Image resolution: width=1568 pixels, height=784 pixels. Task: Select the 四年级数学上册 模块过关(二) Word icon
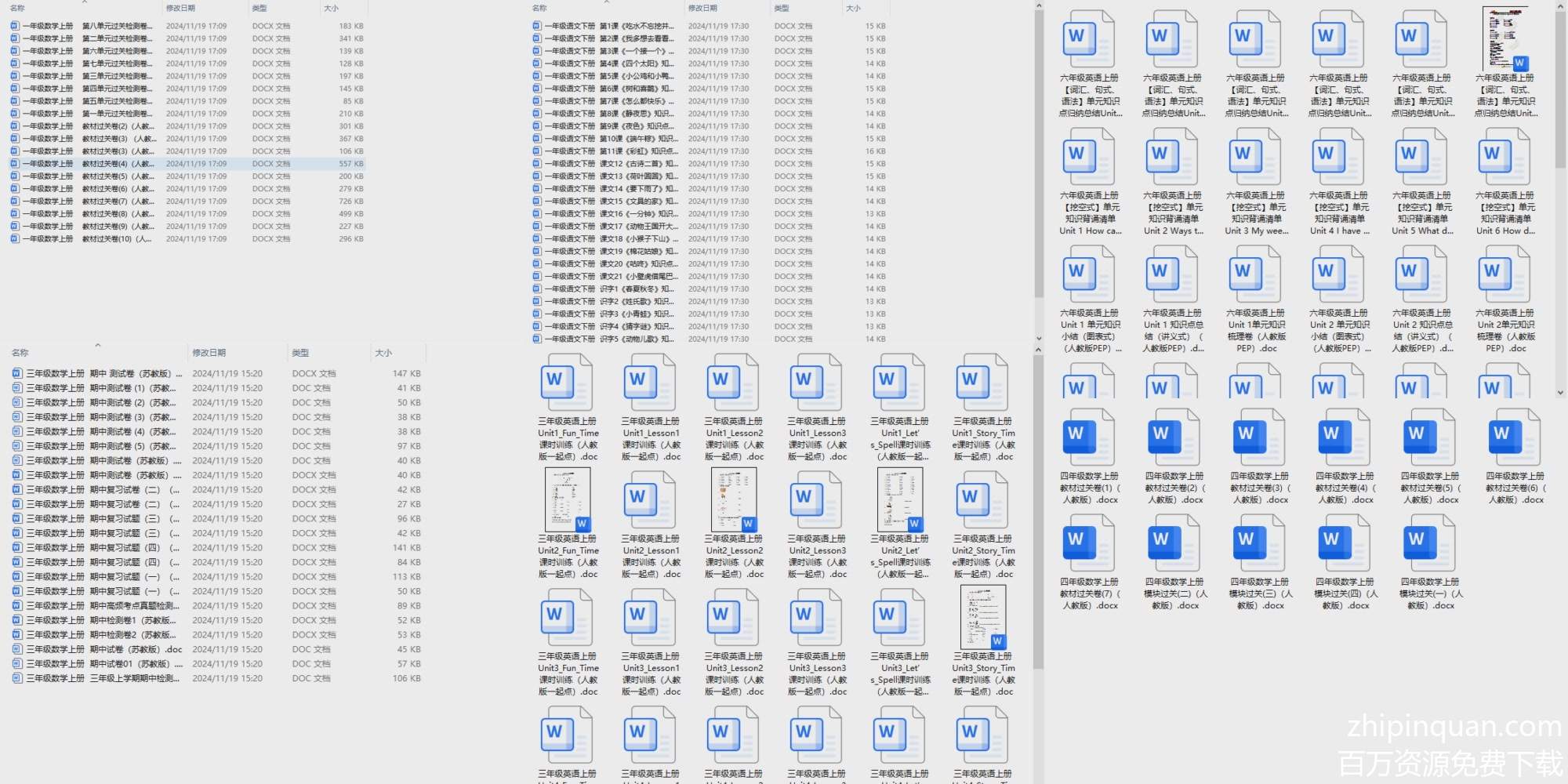point(1174,543)
